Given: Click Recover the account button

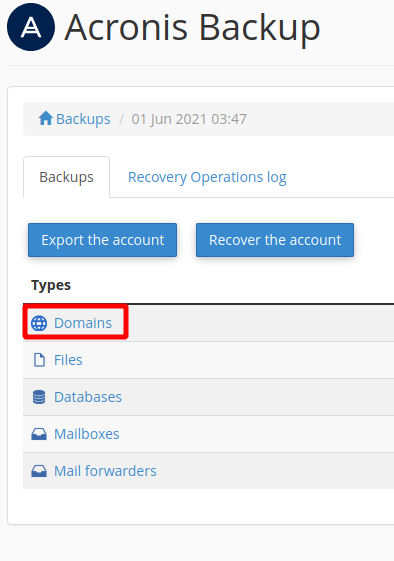Looking at the screenshot, I should pos(275,240).
